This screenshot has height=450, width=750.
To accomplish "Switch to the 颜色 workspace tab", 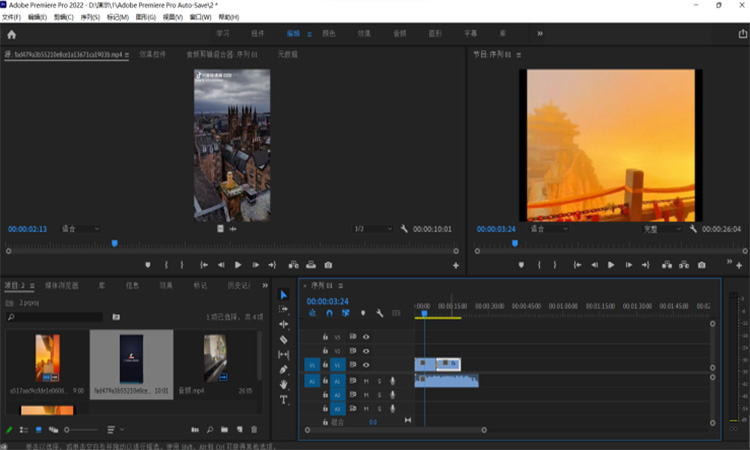I will tap(329, 33).
